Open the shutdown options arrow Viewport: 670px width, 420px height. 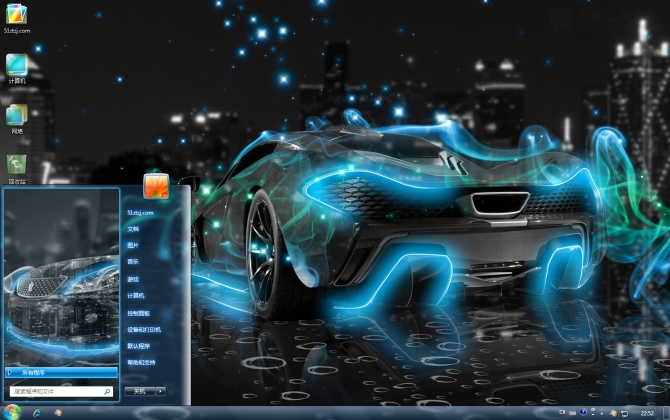click(161, 391)
